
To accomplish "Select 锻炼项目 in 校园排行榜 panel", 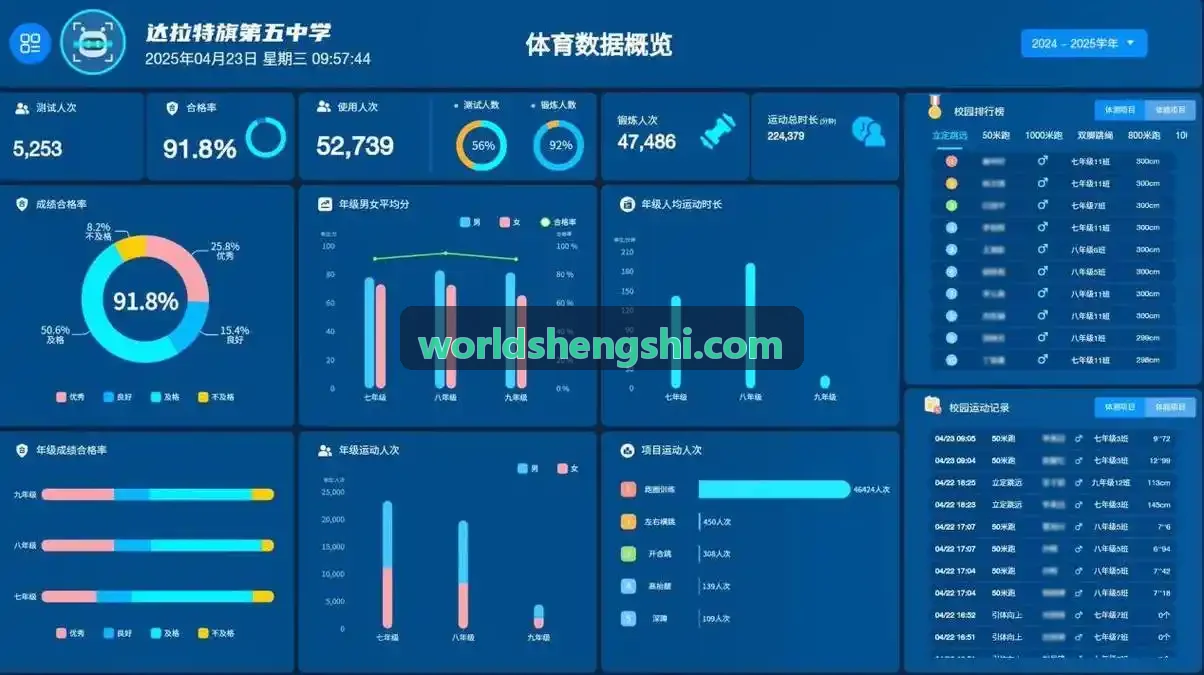I will (1170, 110).
